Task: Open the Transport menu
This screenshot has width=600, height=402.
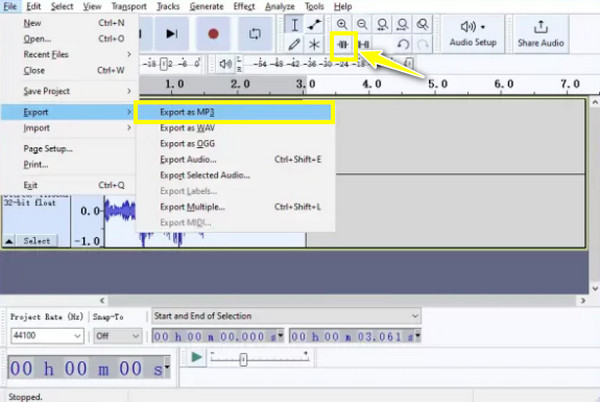Action: [129, 7]
